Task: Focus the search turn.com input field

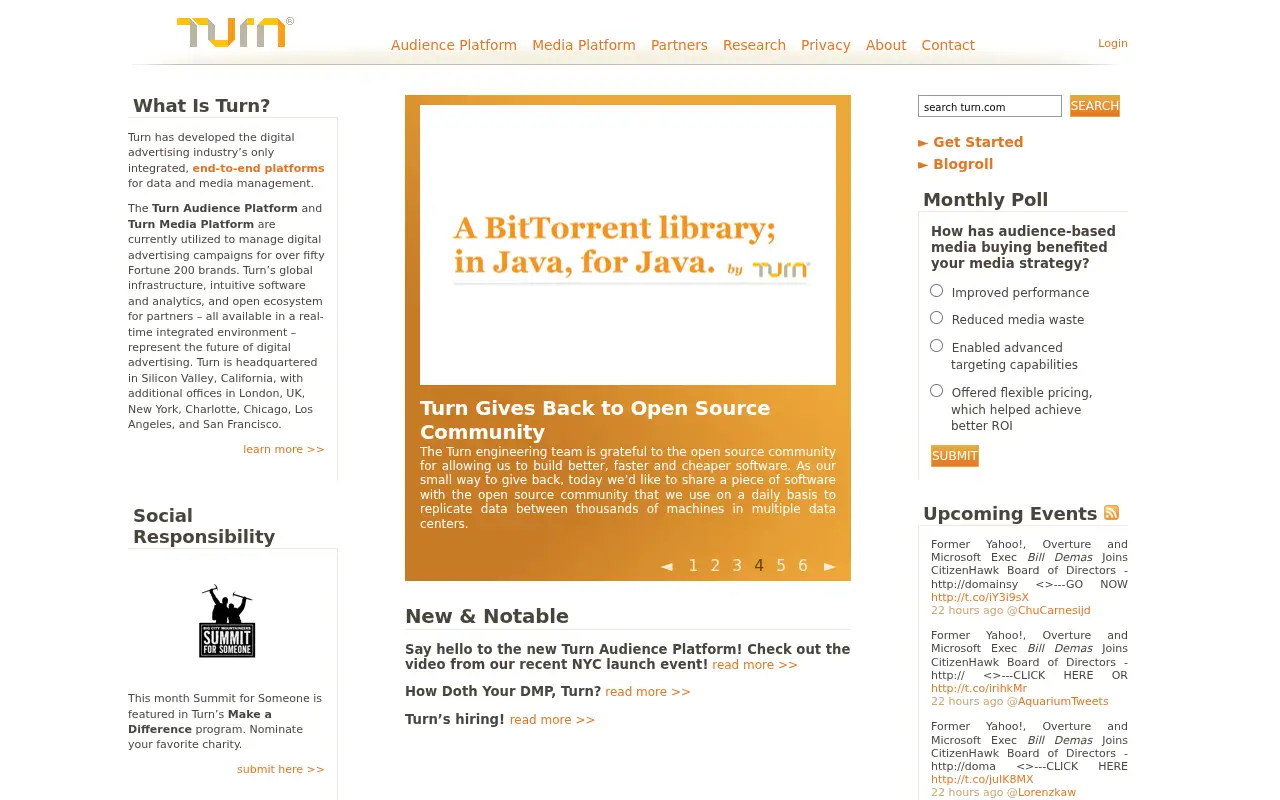Action: [990, 106]
